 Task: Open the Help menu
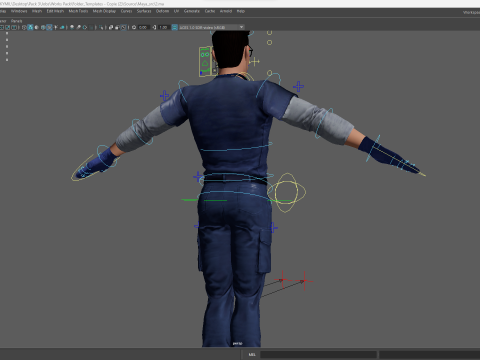[x=241, y=11]
